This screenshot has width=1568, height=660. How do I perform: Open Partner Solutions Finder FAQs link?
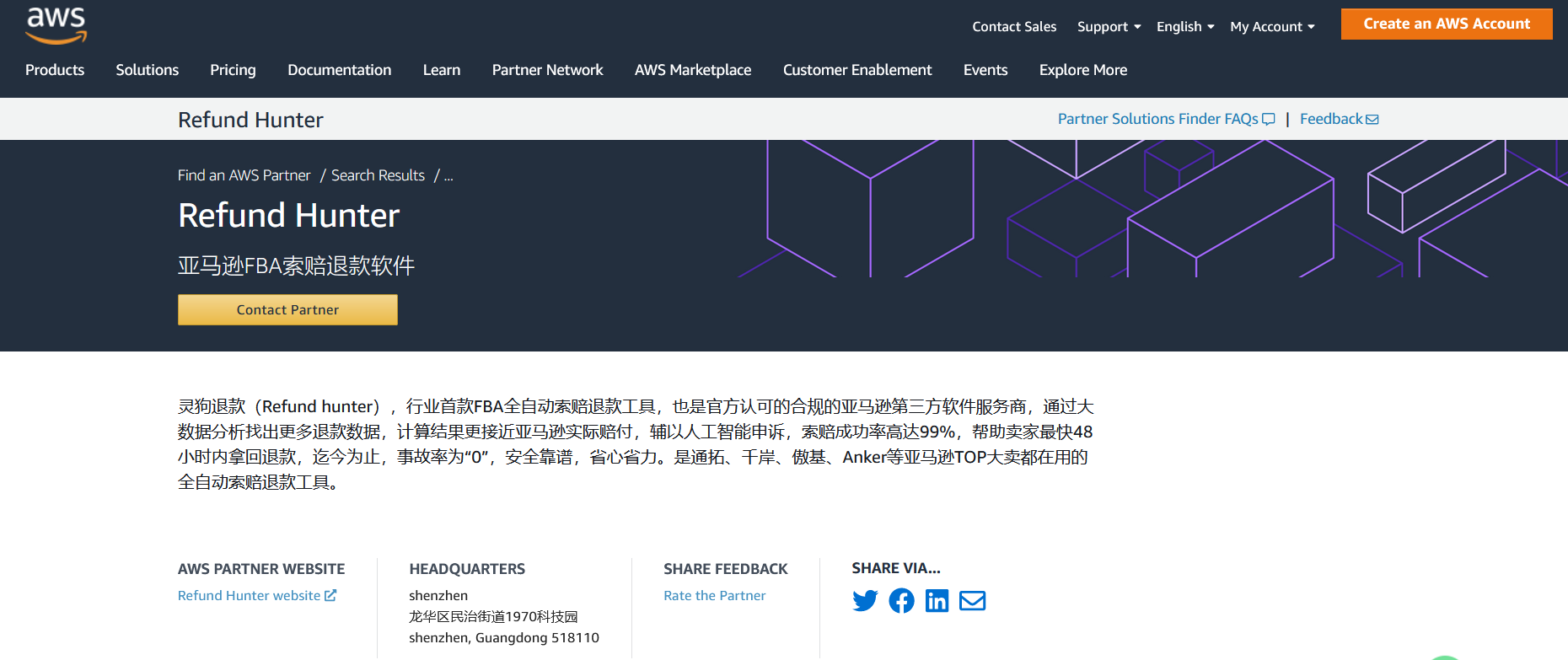1166,119
